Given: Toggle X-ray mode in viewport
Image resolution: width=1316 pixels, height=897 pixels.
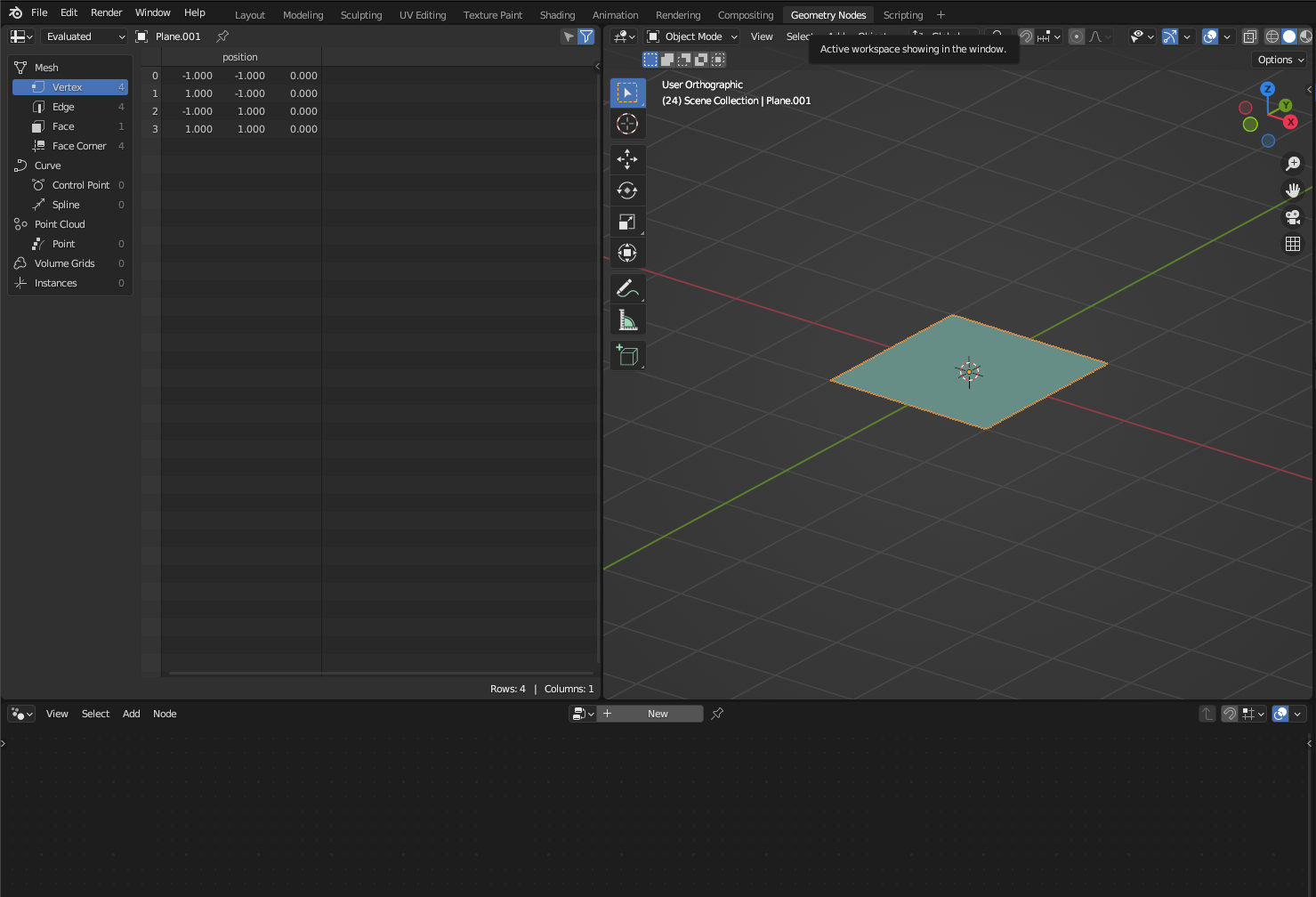Looking at the screenshot, I should 1250,36.
